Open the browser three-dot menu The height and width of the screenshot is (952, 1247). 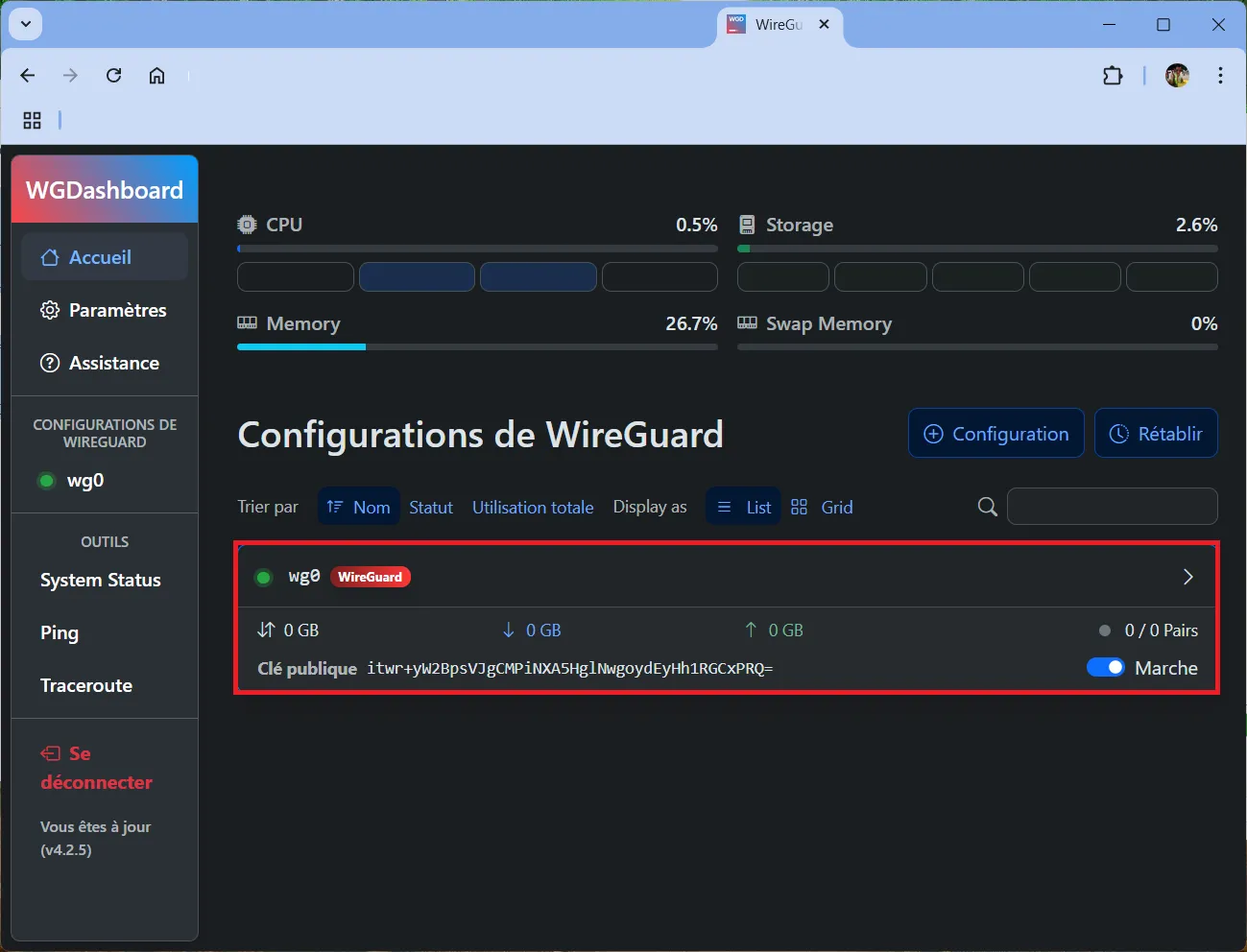click(1220, 75)
